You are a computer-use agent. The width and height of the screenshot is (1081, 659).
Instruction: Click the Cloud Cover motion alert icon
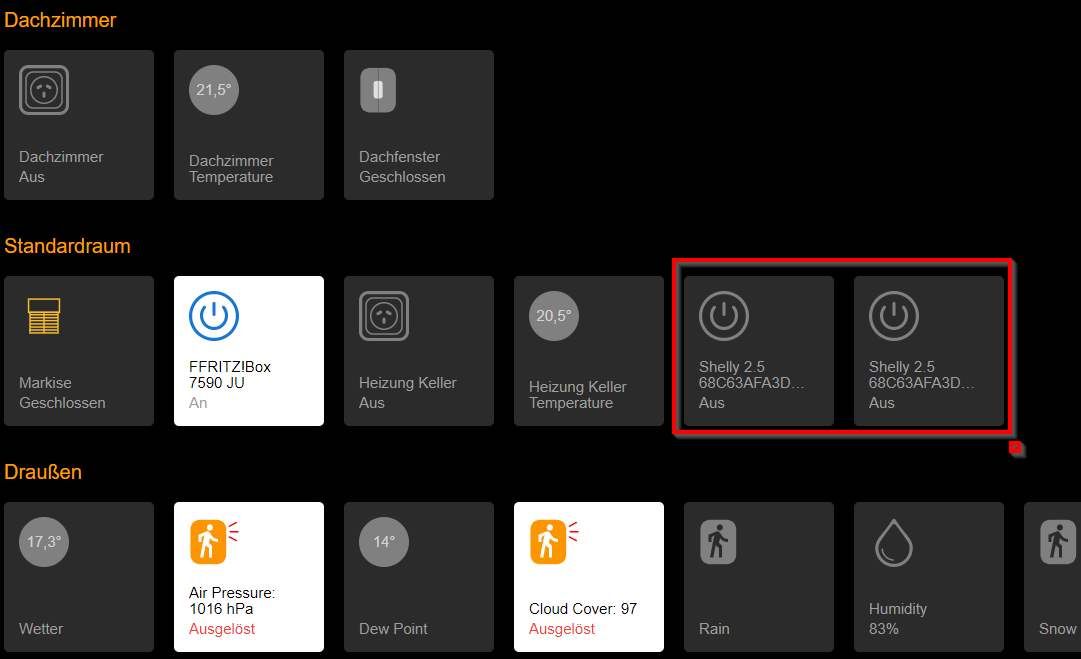point(548,542)
